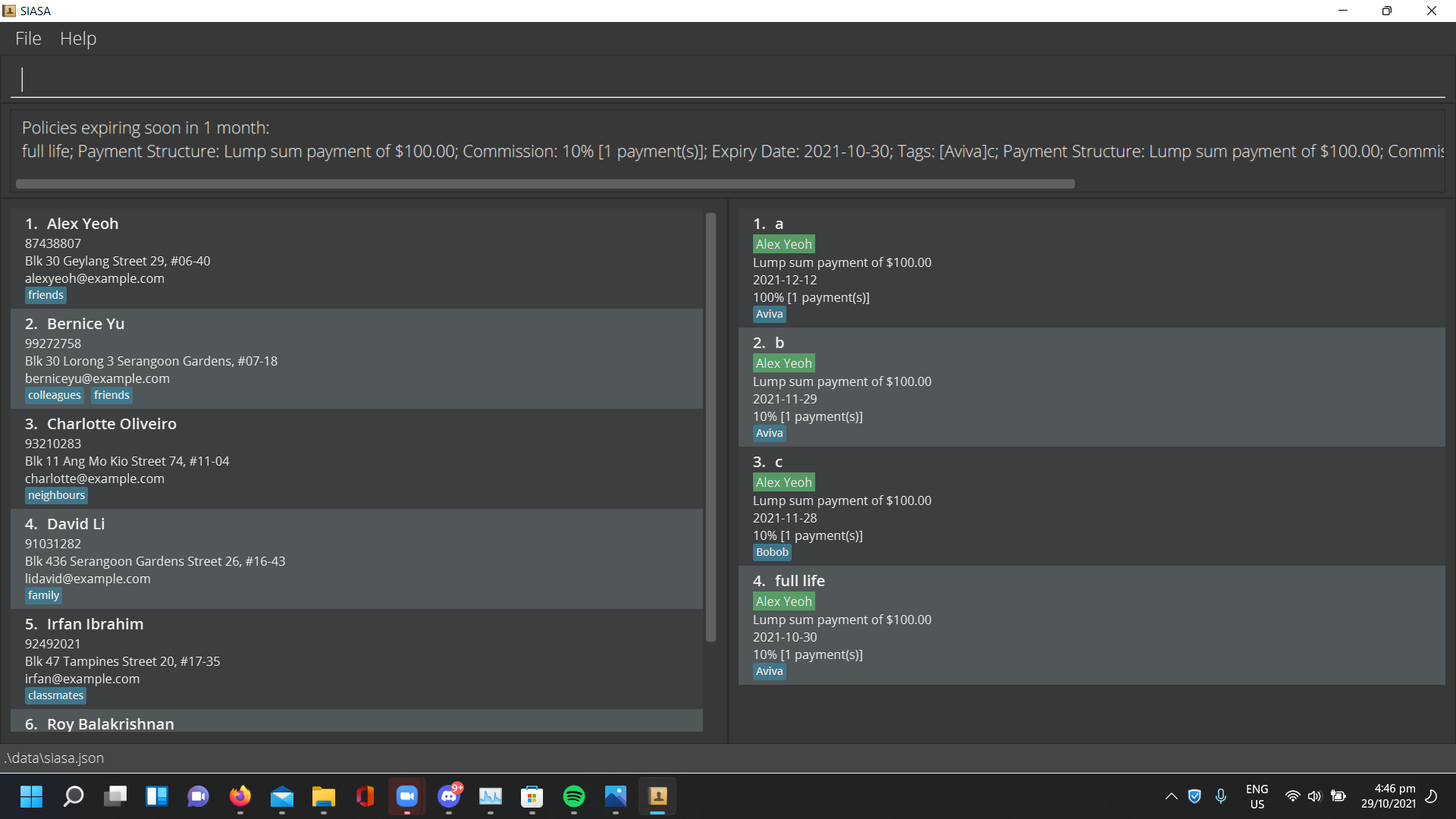Open taskbar Search icon
Viewport: 1456px width, 819px height.
(74, 796)
